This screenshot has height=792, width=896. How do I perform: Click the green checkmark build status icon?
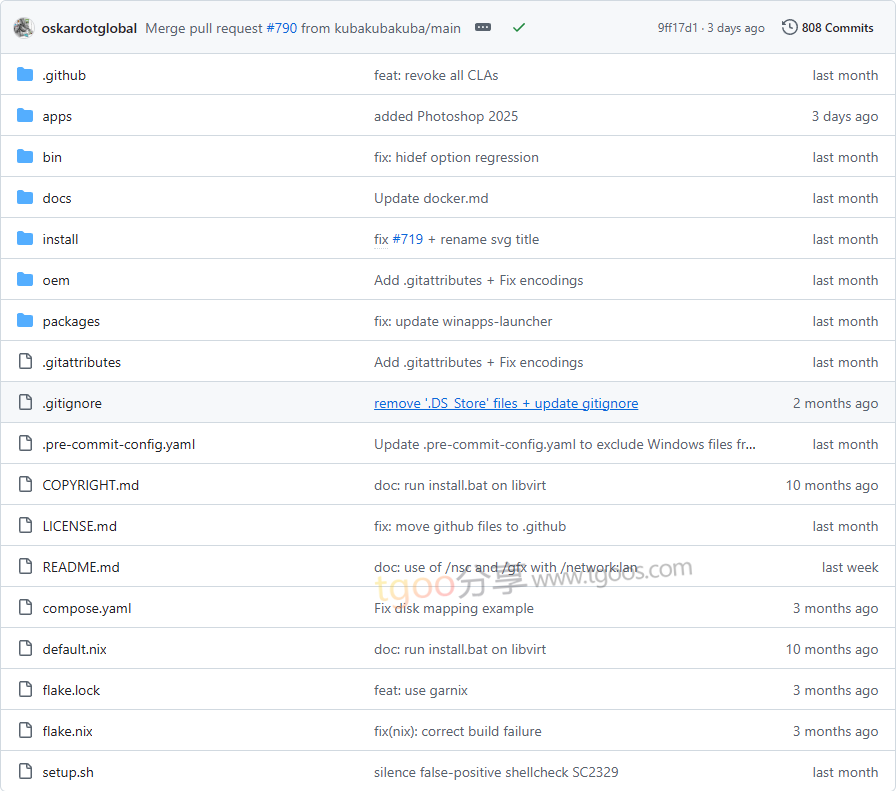[518, 28]
